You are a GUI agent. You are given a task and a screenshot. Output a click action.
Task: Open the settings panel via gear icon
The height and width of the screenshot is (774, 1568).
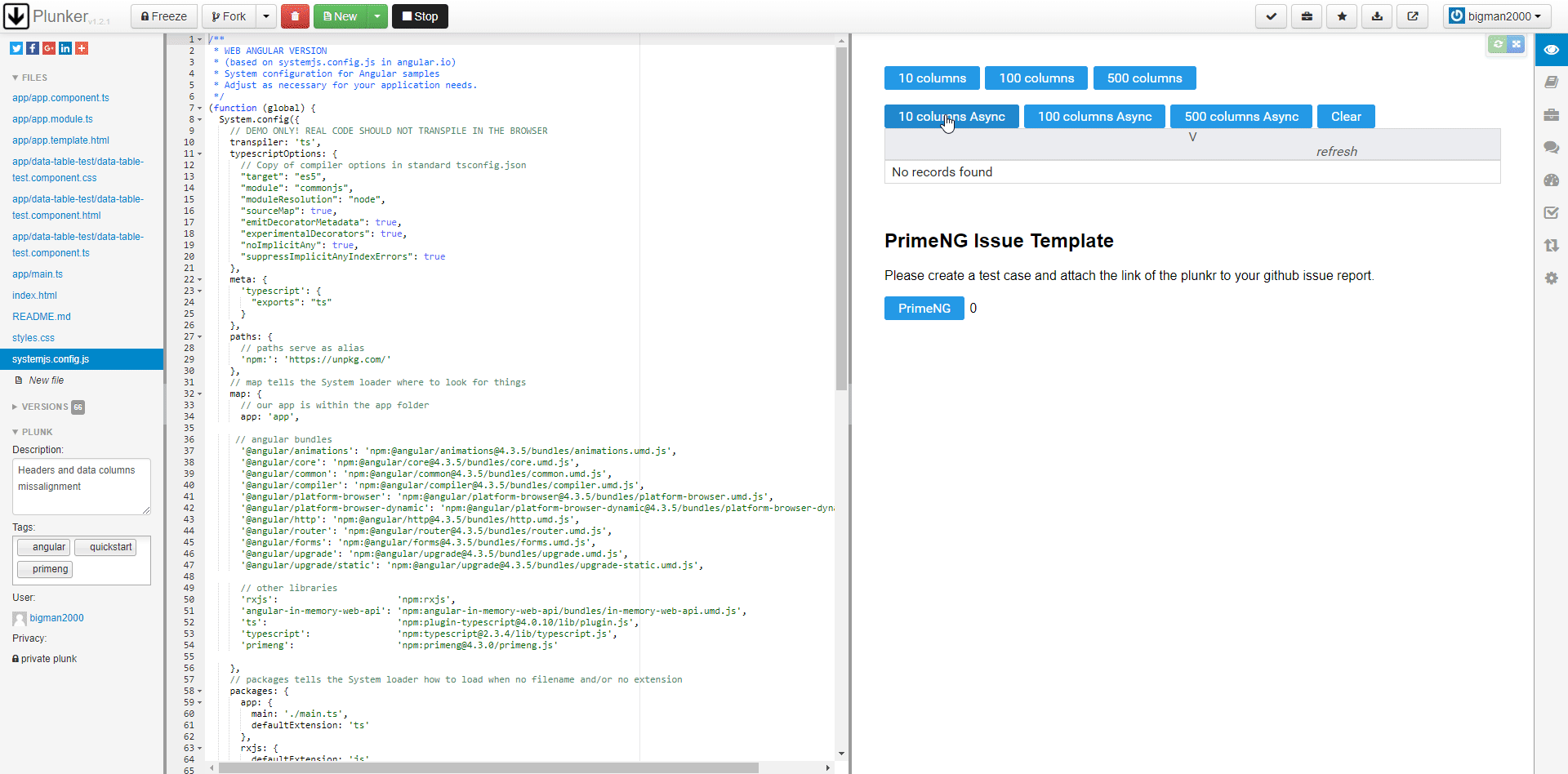1552,278
